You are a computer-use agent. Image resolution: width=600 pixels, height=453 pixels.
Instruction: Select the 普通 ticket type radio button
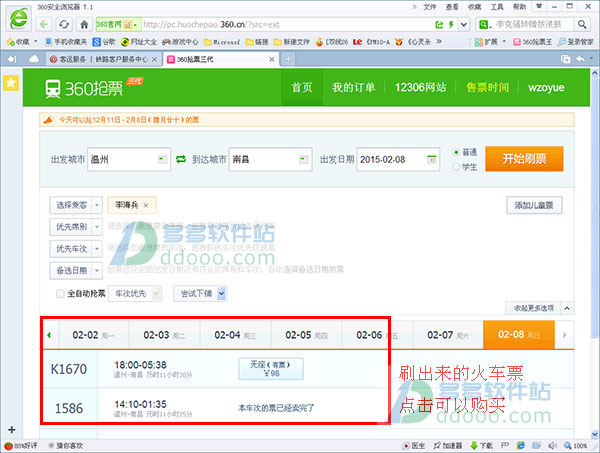(x=456, y=152)
